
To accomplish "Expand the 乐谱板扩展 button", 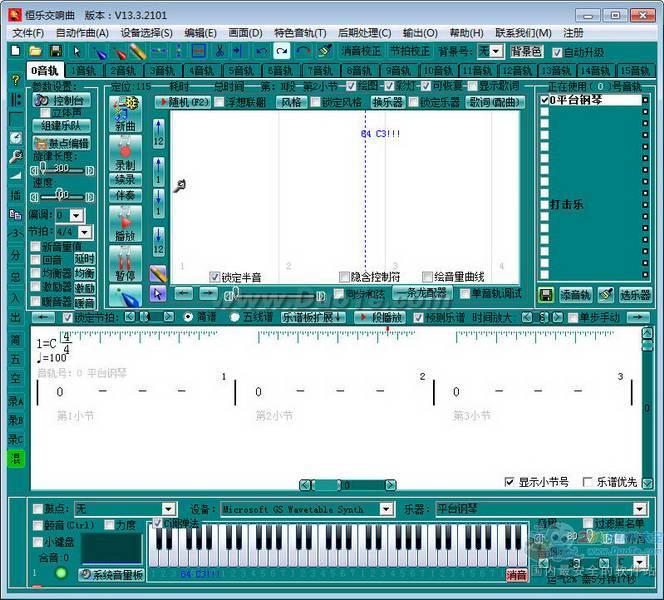I will tap(312, 317).
